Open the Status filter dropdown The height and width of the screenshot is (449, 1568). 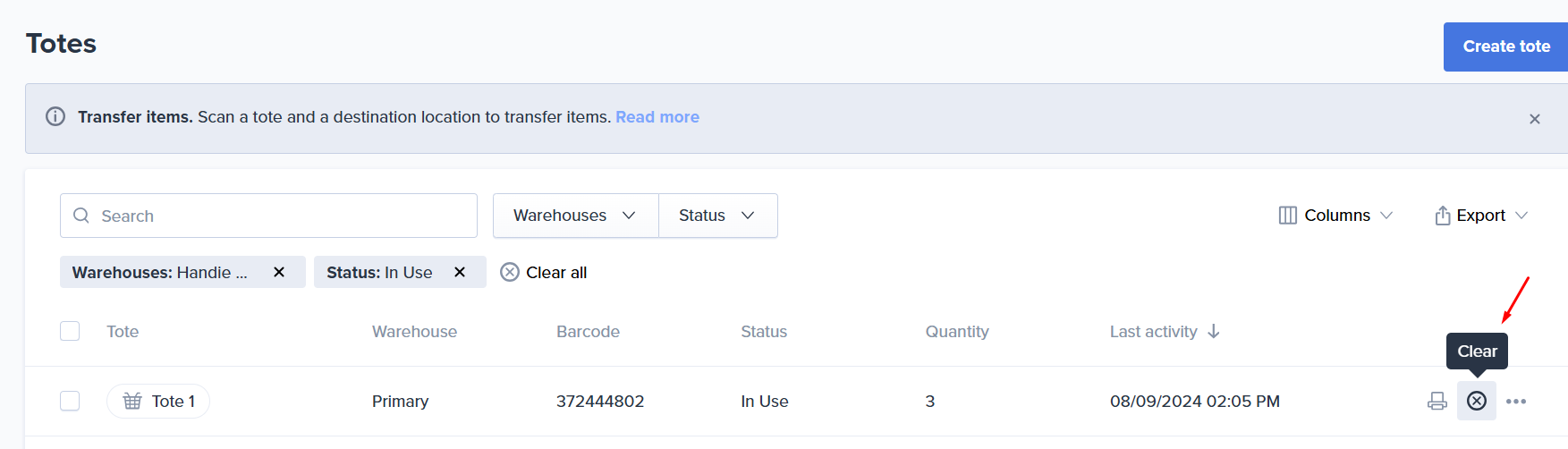tap(717, 216)
